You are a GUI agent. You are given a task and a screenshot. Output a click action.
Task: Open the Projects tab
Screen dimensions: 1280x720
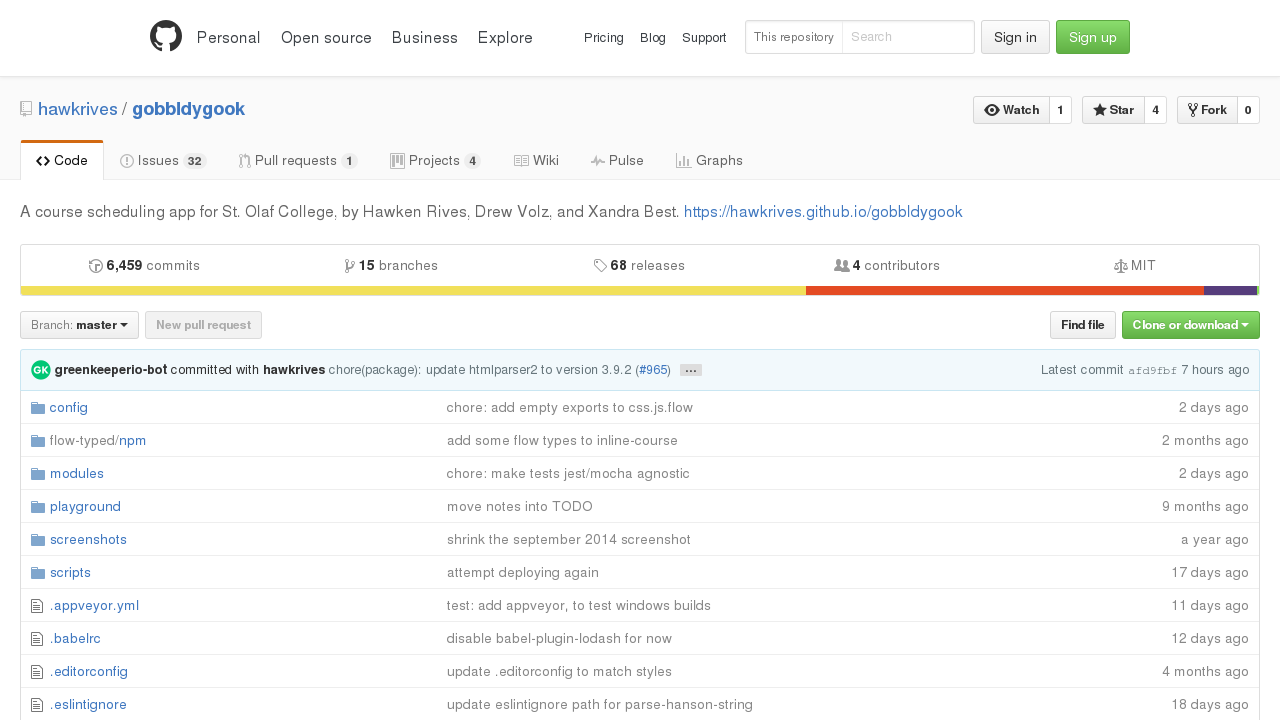click(436, 160)
